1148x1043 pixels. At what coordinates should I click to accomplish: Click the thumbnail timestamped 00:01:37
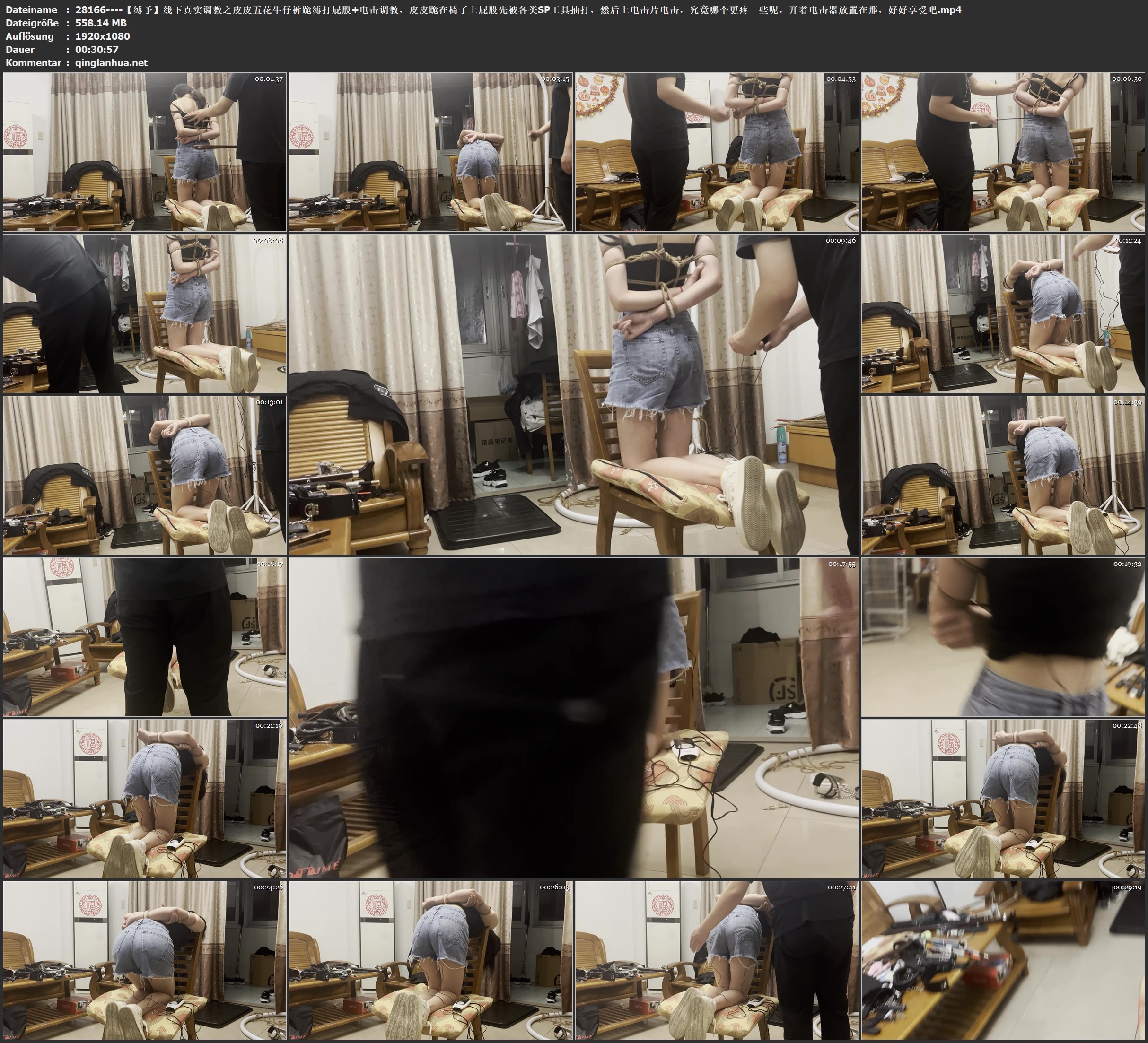point(145,152)
